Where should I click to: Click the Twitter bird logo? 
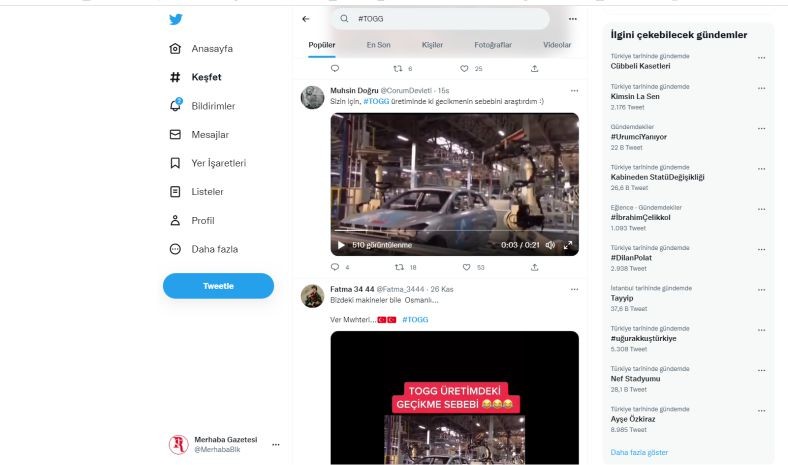pyautogui.click(x=175, y=20)
